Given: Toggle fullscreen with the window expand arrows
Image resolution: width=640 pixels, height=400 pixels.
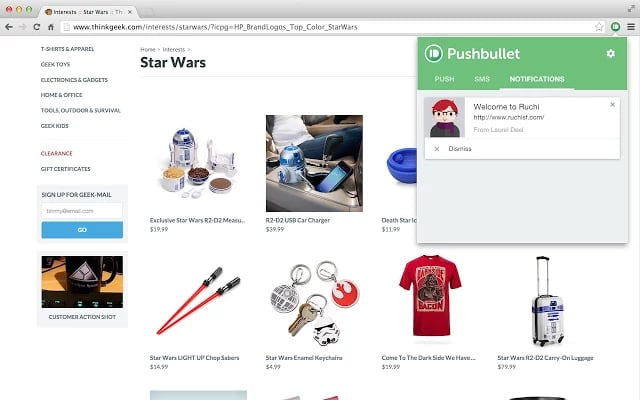Looking at the screenshot, I should [631, 8].
